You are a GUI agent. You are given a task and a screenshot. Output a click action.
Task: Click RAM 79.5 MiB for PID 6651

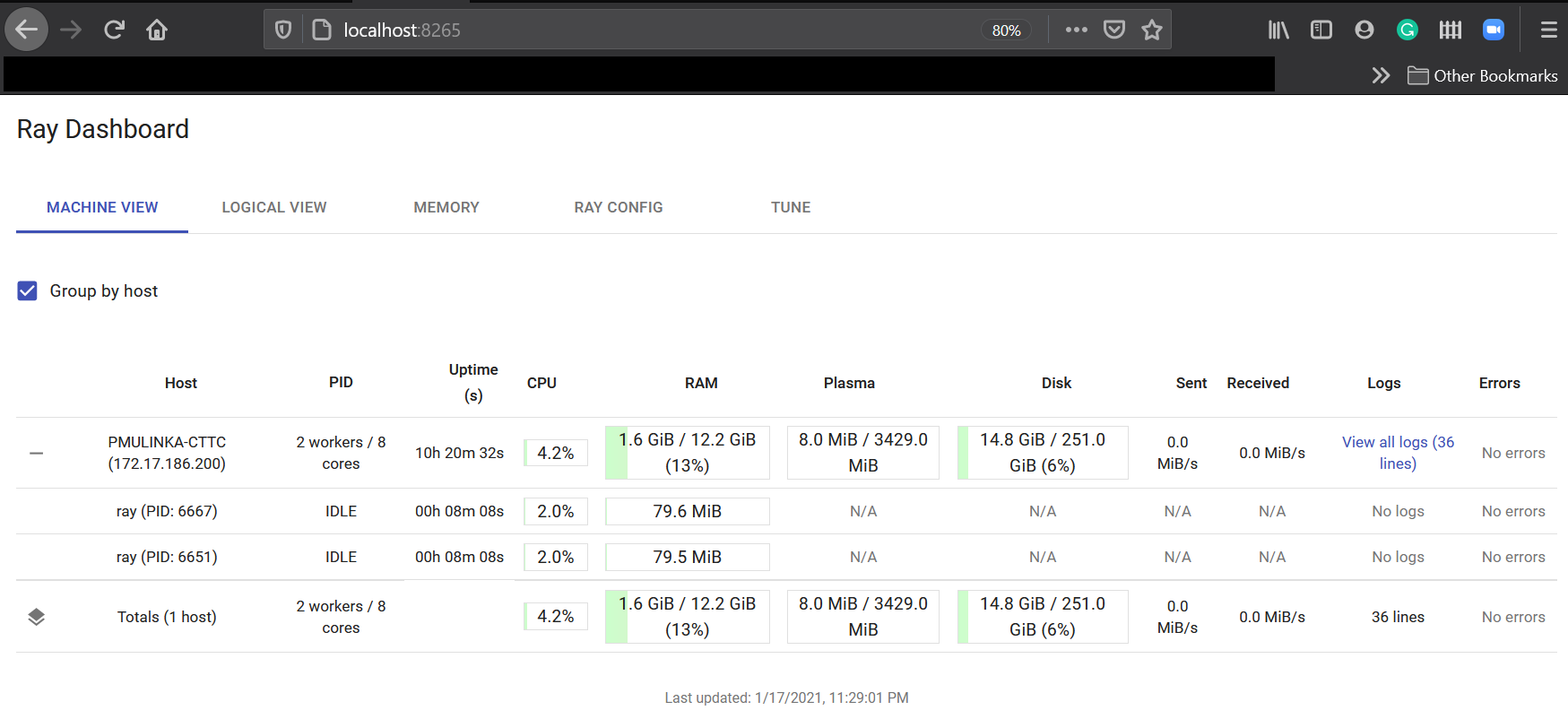click(x=688, y=557)
